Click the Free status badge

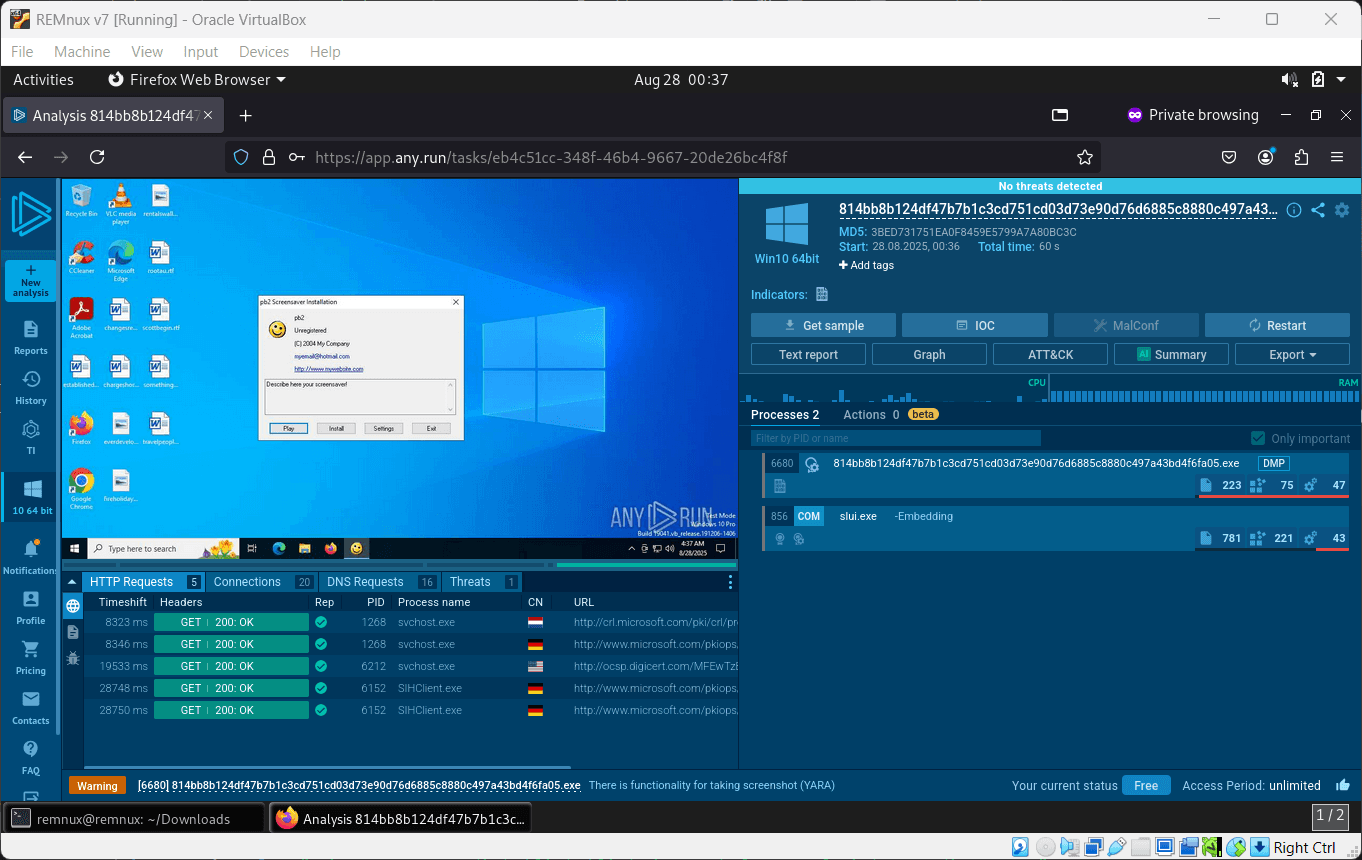1146,785
